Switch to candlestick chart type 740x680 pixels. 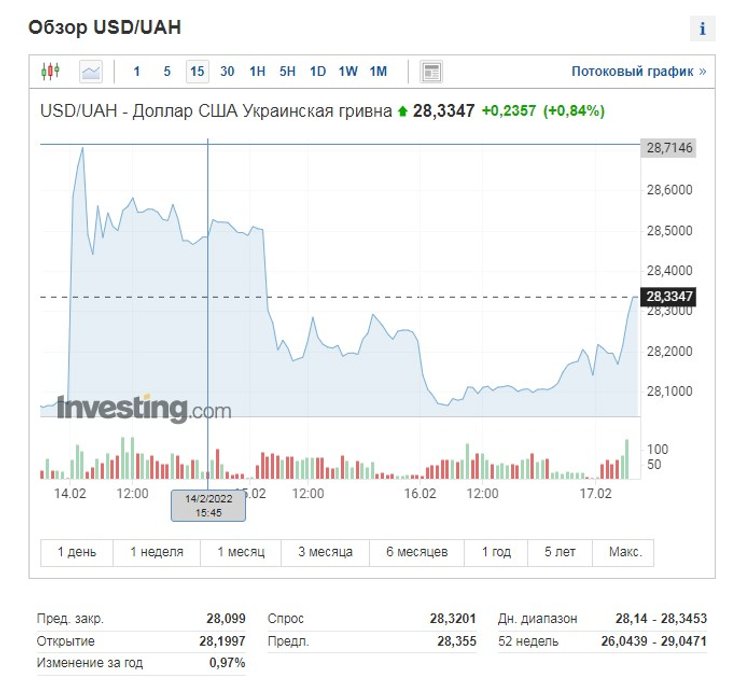pyautogui.click(x=50, y=71)
